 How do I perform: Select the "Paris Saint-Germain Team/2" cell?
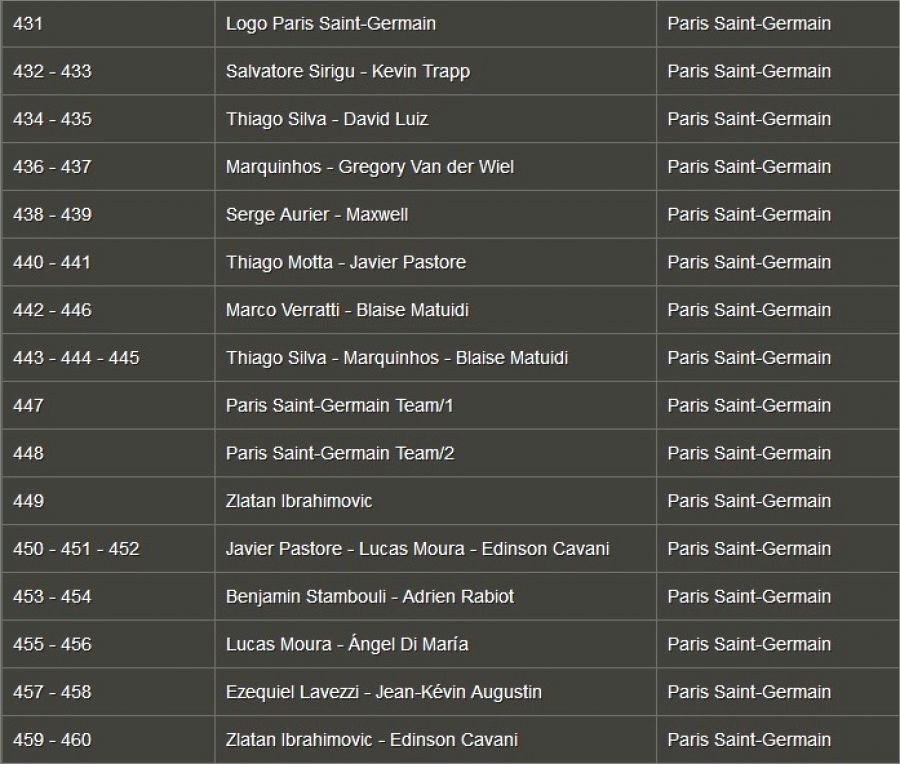tap(340, 453)
